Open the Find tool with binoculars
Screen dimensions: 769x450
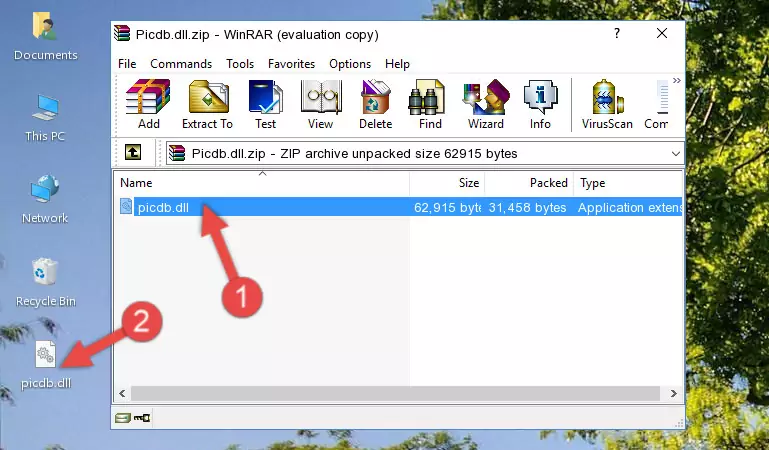coord(430,104)
